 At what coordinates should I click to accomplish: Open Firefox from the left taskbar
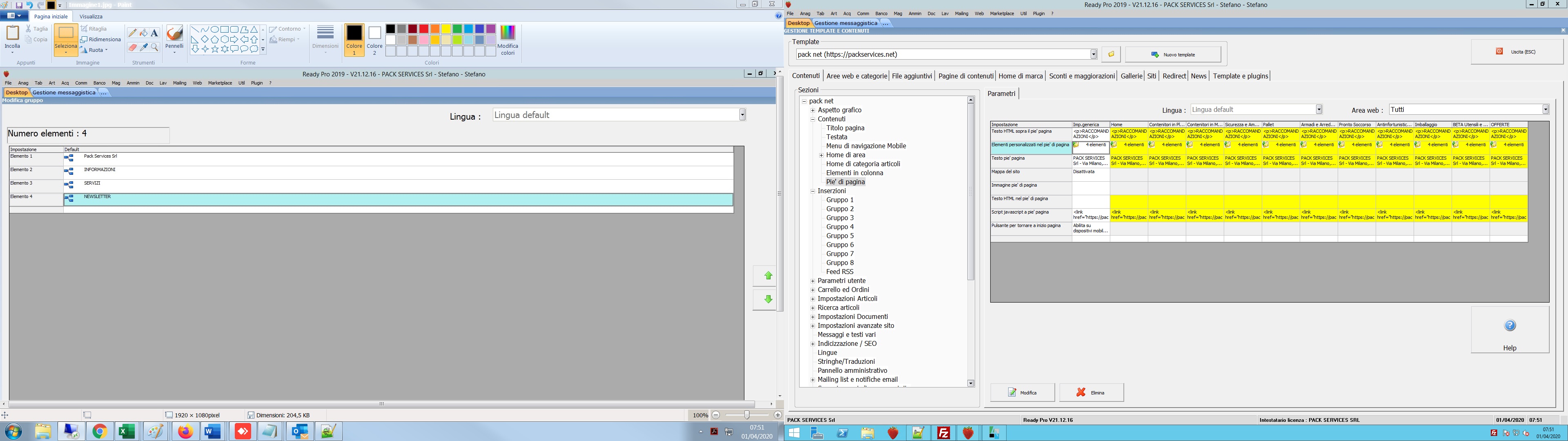point(185,432)
